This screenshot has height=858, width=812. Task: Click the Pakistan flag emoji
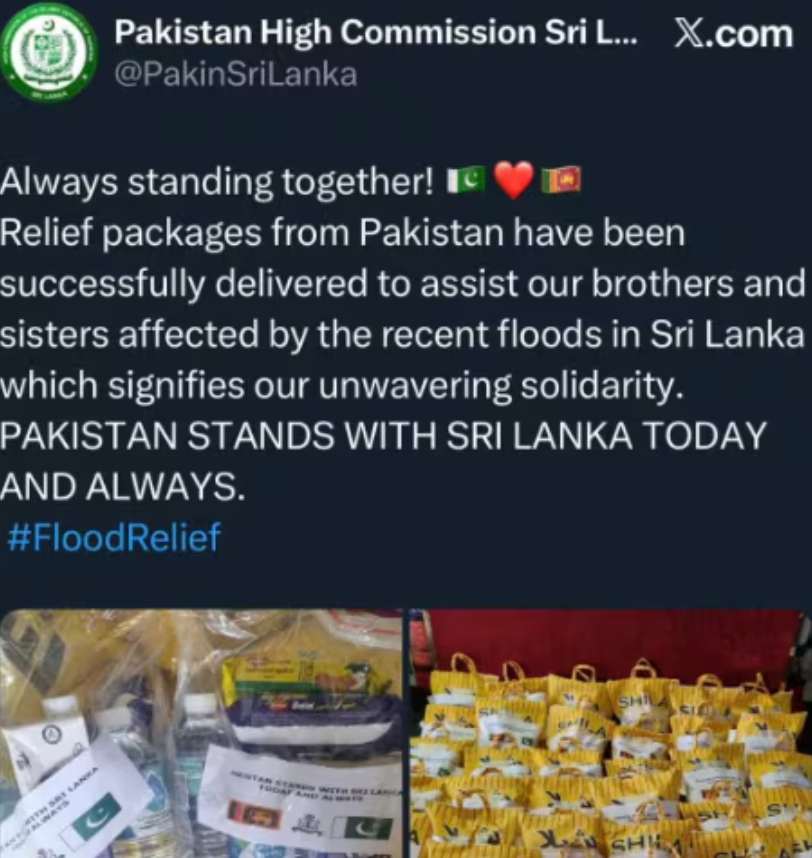(x=466, y=181)
